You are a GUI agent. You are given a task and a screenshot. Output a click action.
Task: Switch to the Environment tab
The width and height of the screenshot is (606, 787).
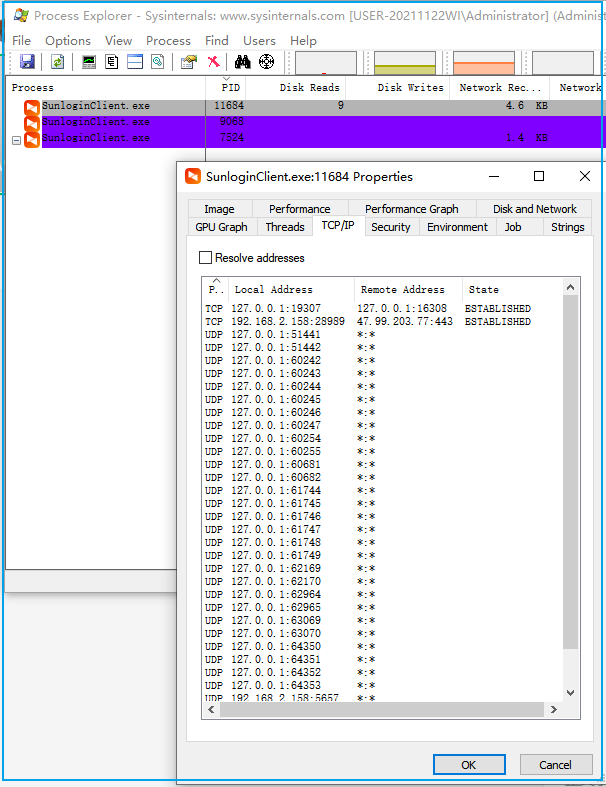457,227
